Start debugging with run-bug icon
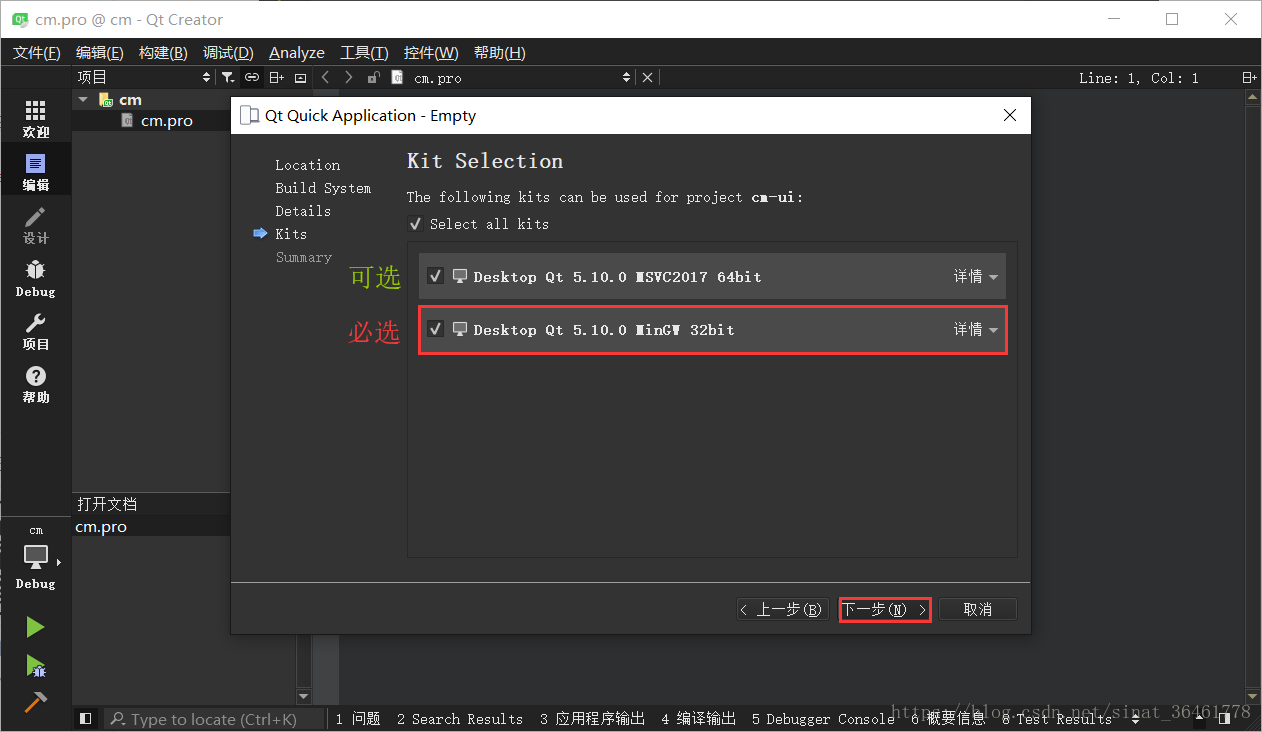The height and width of the screenshot is (732, 1262). pos(35,665)
